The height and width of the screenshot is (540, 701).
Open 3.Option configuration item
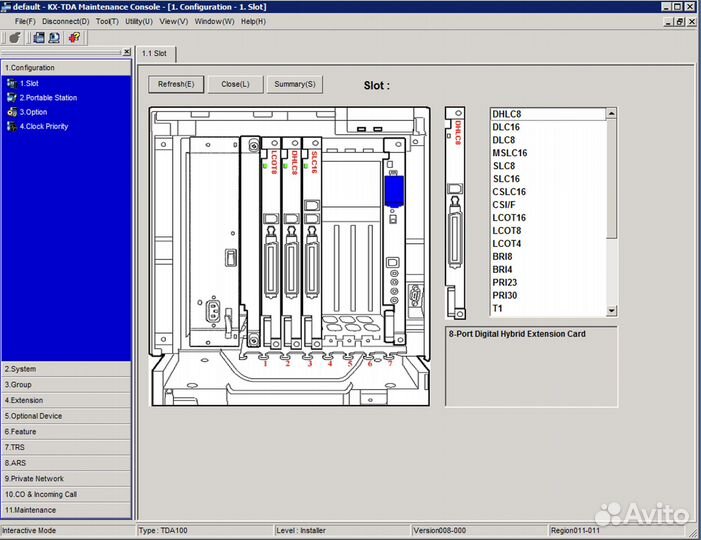33,112
